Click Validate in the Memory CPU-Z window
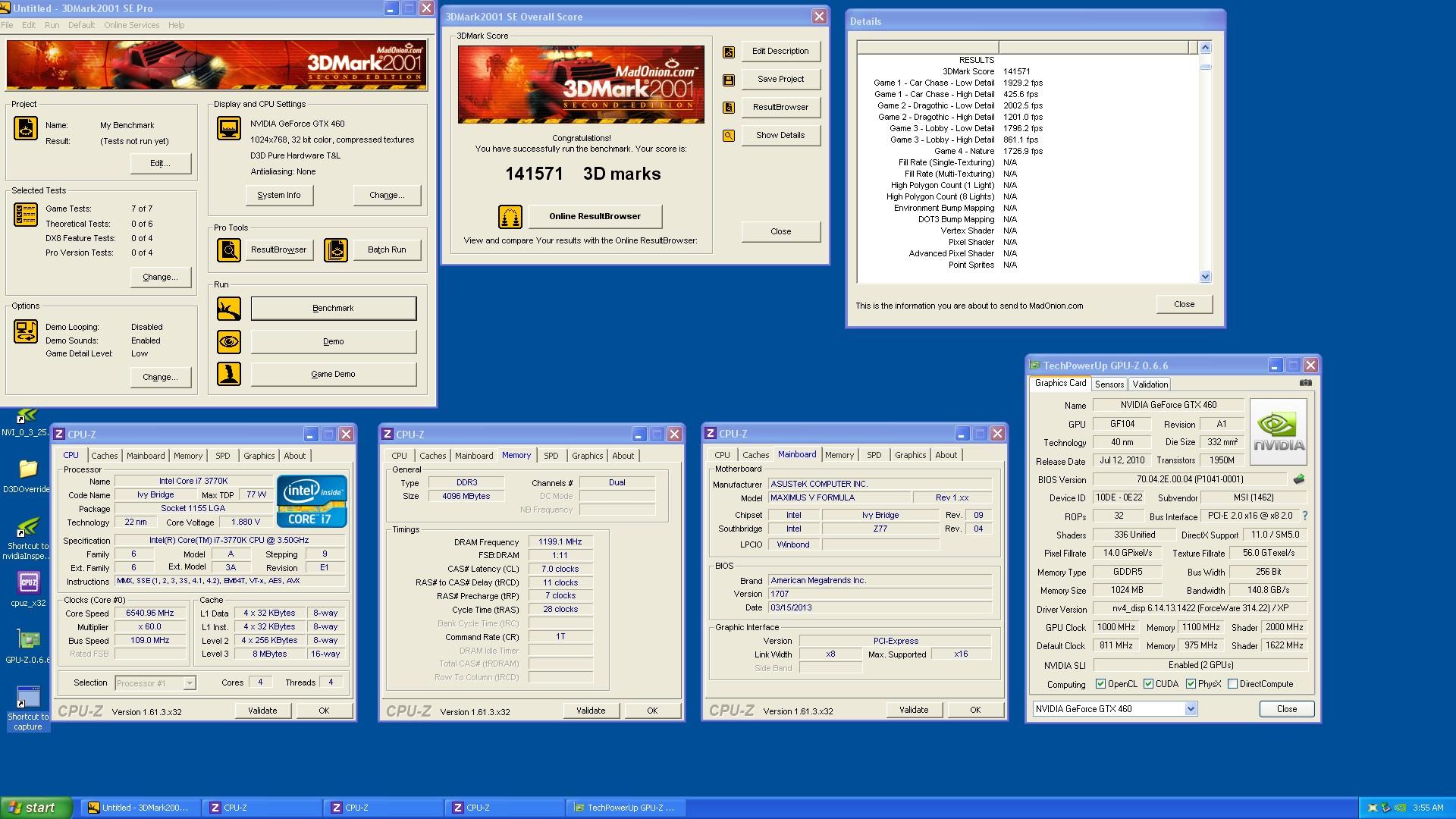The height and width of the screenshot is (819, 1456). pyautogui.click(x=591, y=711)
